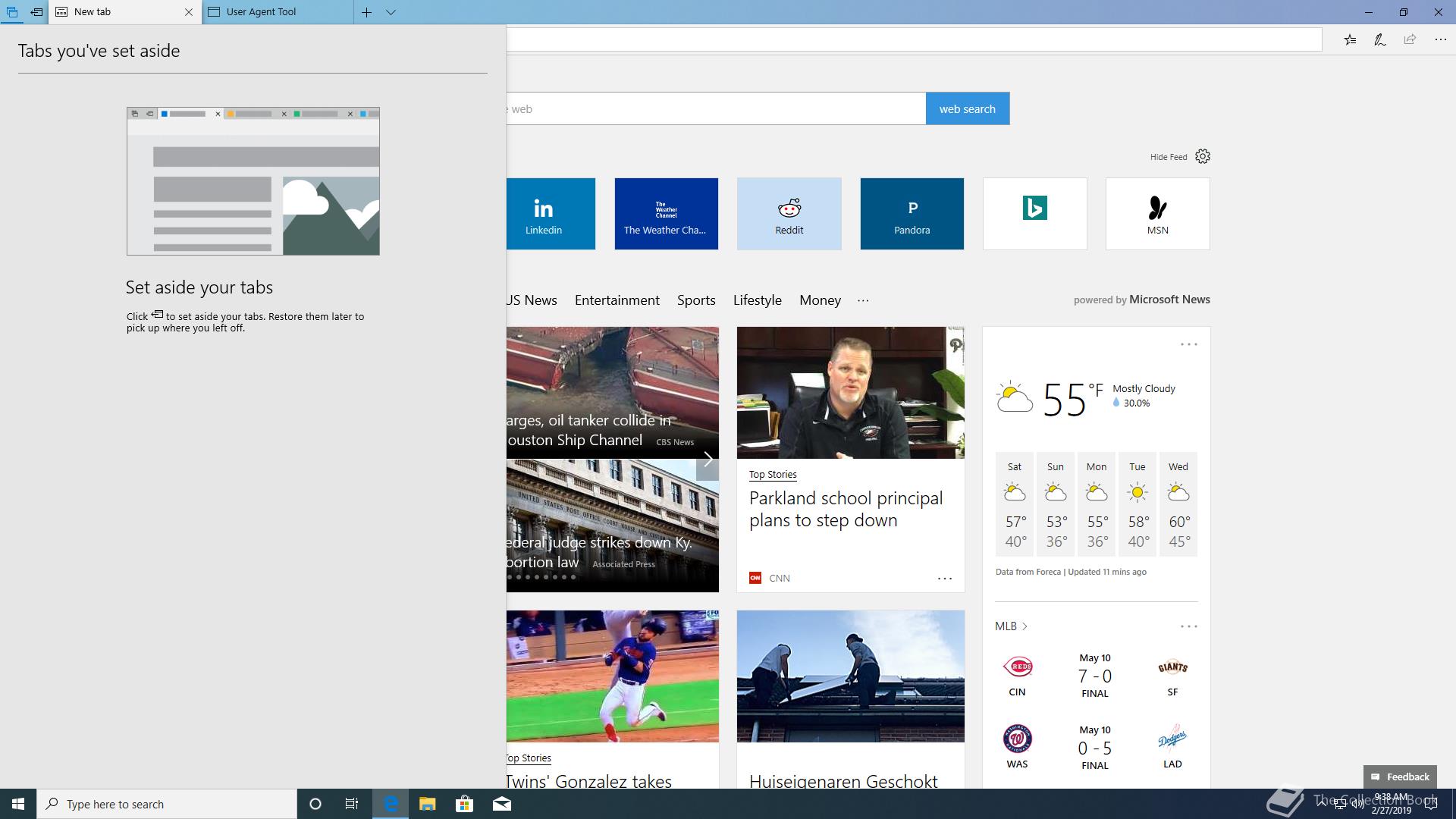Advance the news carousel next arrow
This screenshot has width=1456, height=819.
[707, 460]
